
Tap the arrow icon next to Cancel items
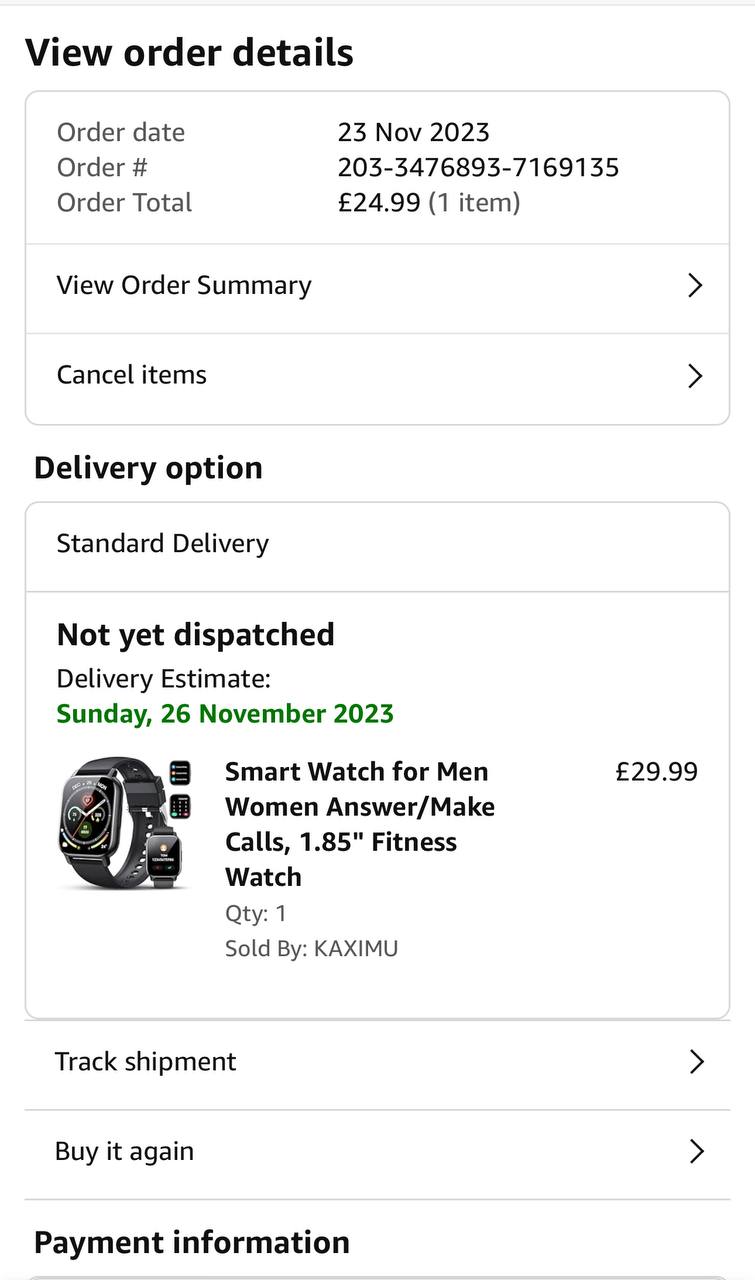695,376
